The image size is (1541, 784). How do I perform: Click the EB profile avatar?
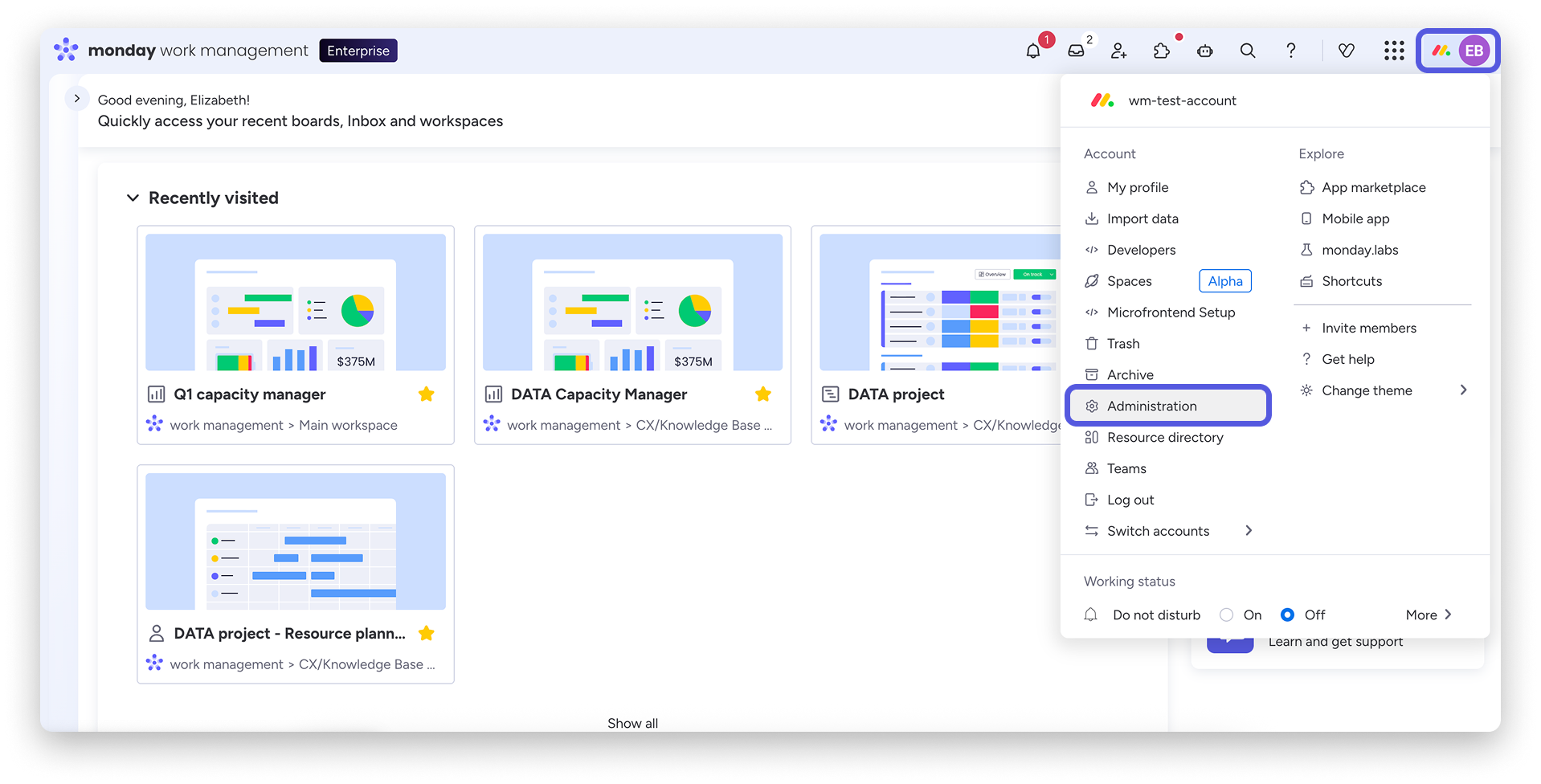click(1474, 51)
